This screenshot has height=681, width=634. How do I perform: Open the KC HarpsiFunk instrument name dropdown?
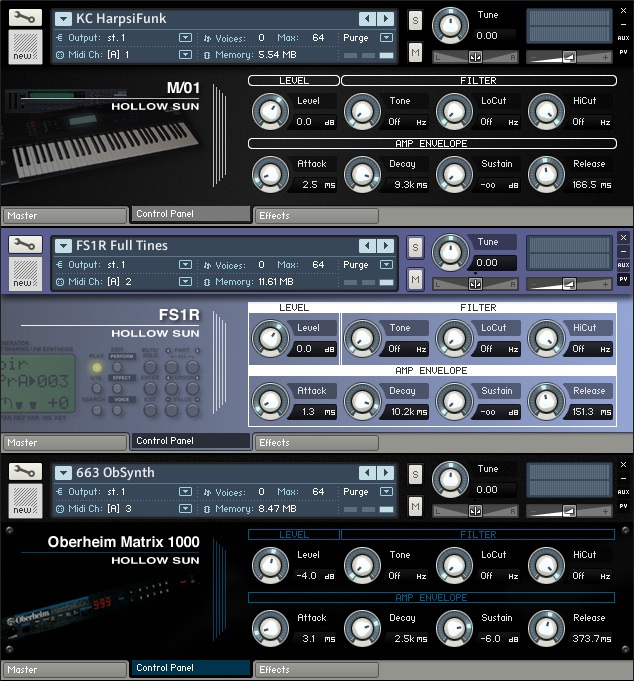click(63, 19)
